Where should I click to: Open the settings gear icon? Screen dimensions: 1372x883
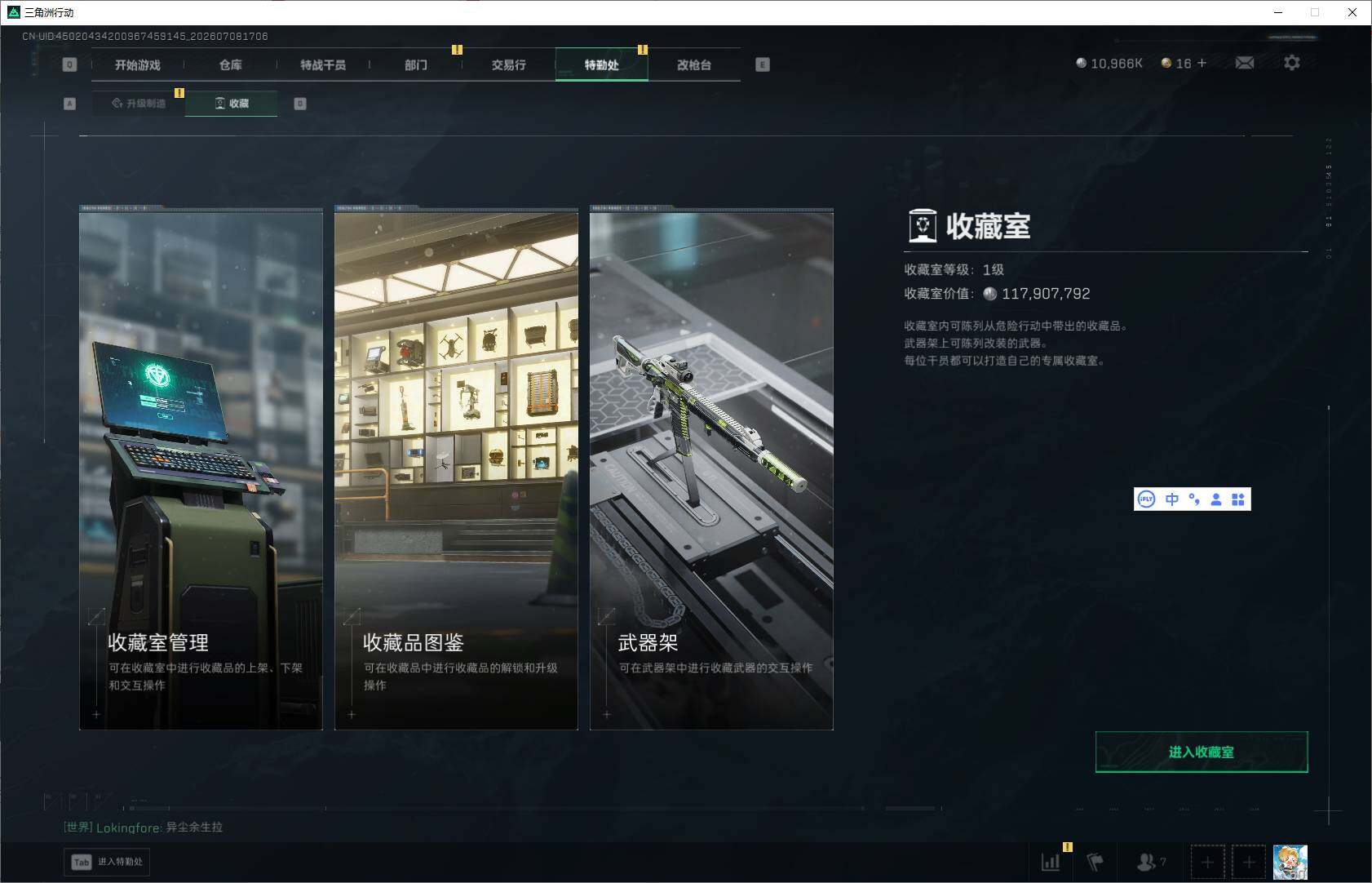point(1292,63)
